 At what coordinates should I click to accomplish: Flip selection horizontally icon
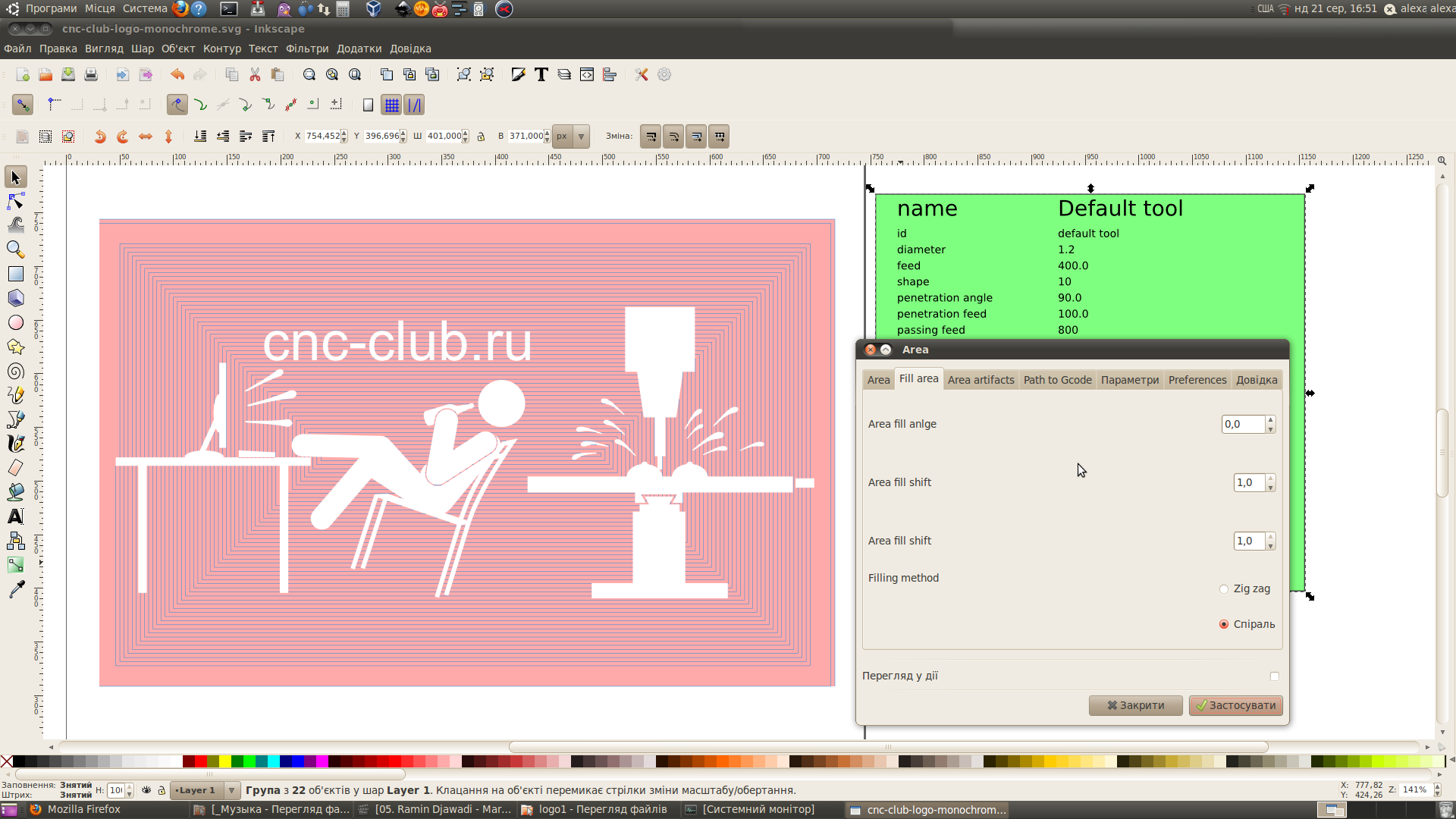146,136
